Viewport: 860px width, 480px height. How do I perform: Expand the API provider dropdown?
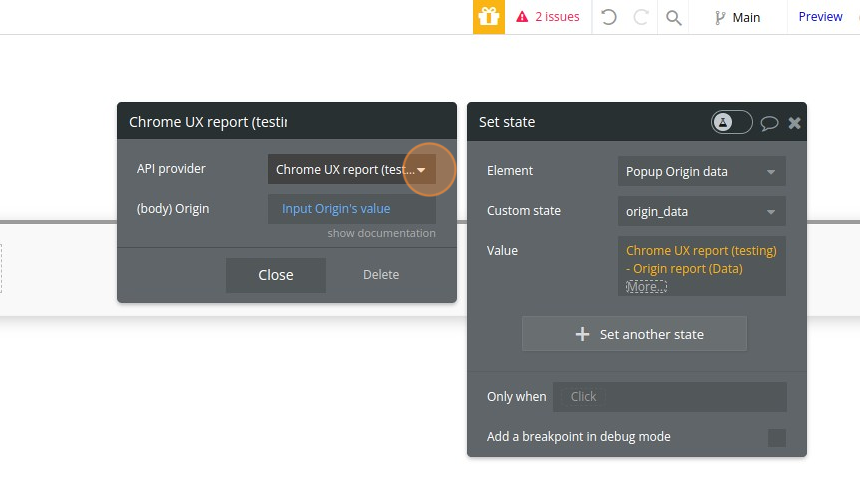tap(352, 170)
